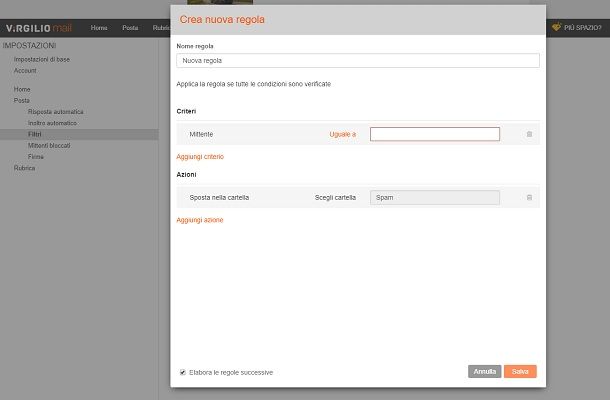Screen dimensions: 610x400
Task: Click the Più spazio diamond icon
Action: tap(556, 27)
